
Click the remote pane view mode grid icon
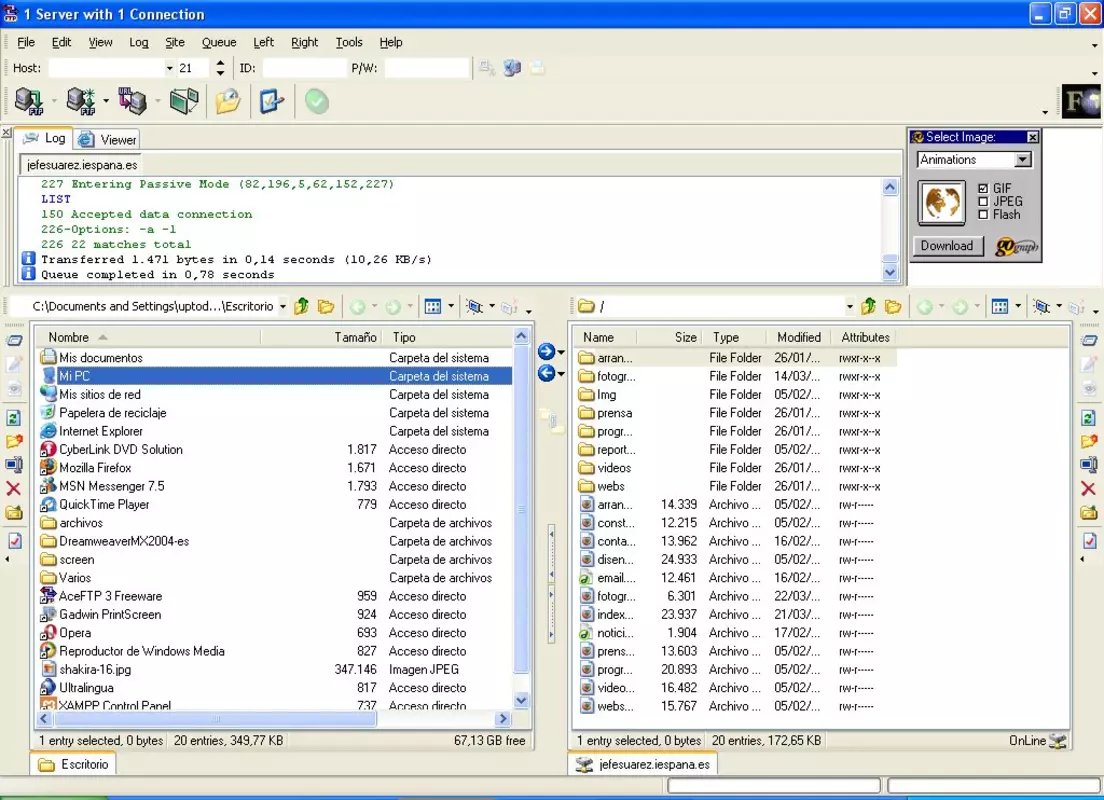click(x=1000, y=306)
